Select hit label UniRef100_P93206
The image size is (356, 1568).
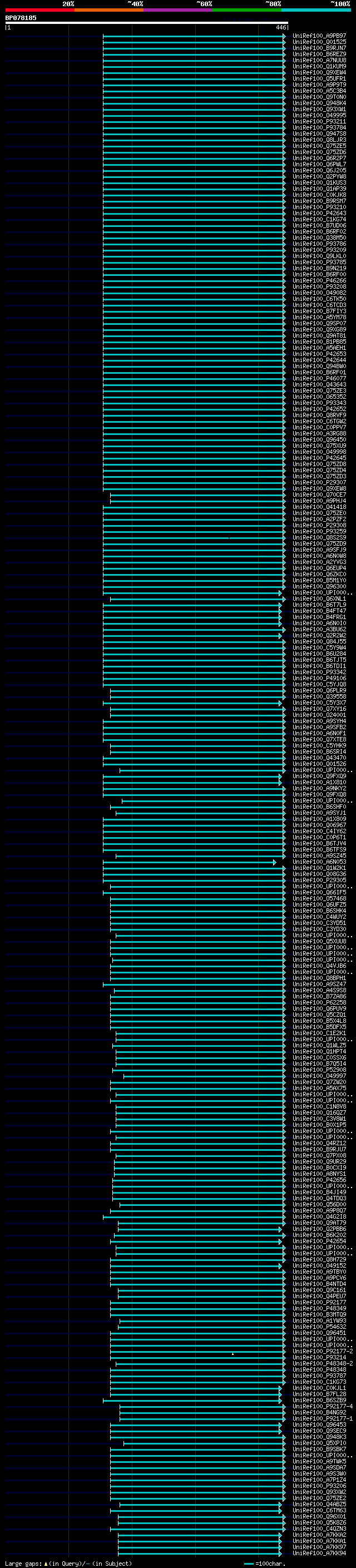coord(319,1486)
